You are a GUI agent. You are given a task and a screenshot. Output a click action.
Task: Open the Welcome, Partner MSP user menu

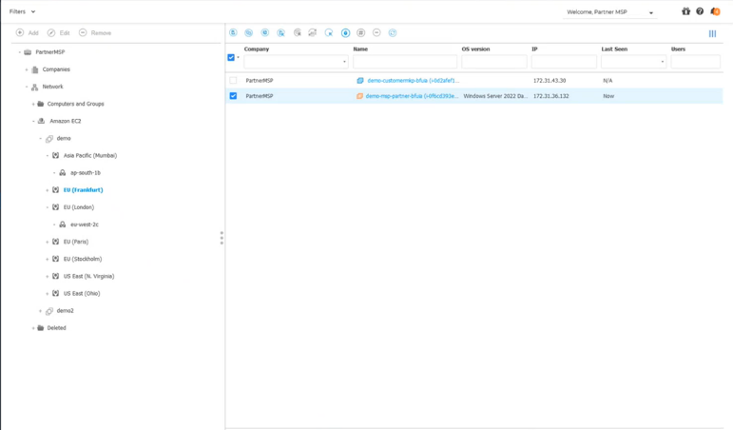[x=610, y=13]
